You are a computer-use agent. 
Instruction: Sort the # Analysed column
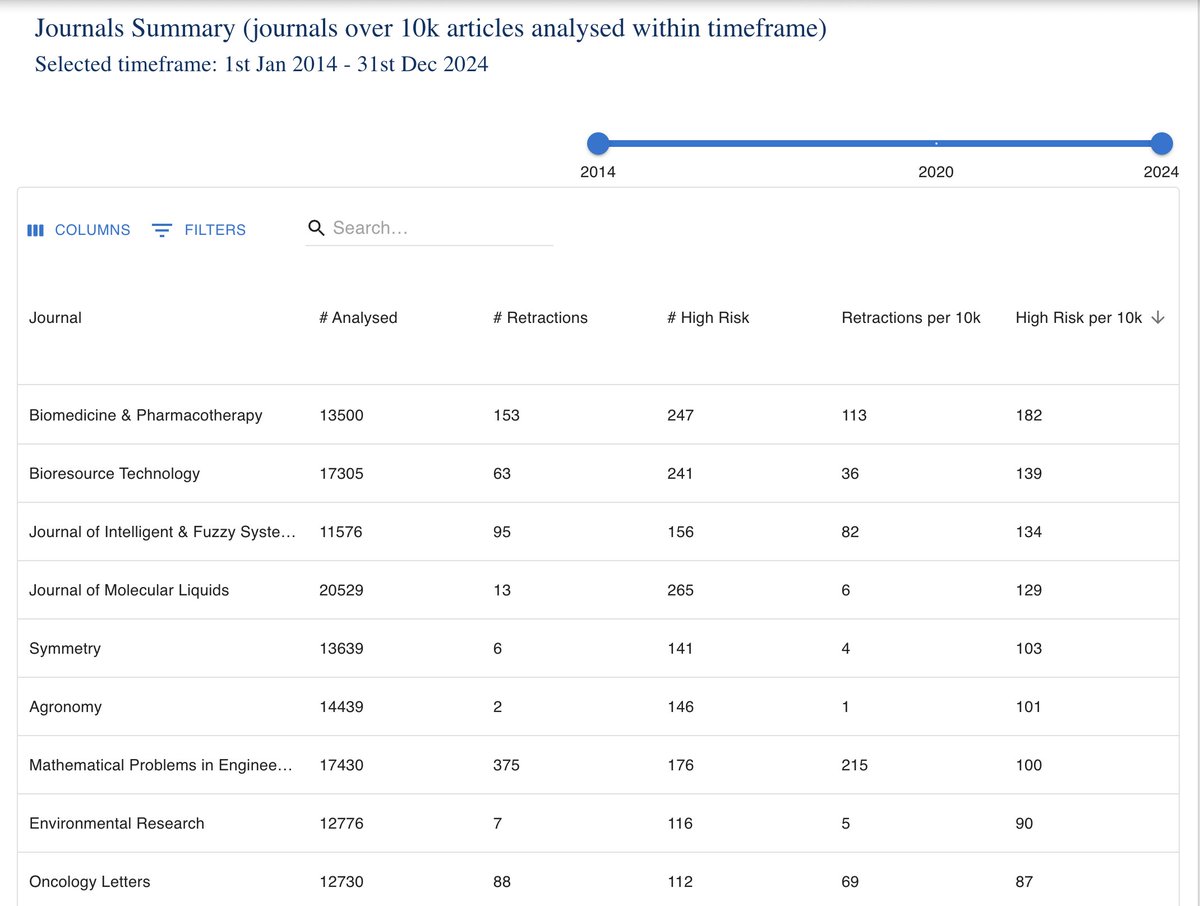[358, 317]
